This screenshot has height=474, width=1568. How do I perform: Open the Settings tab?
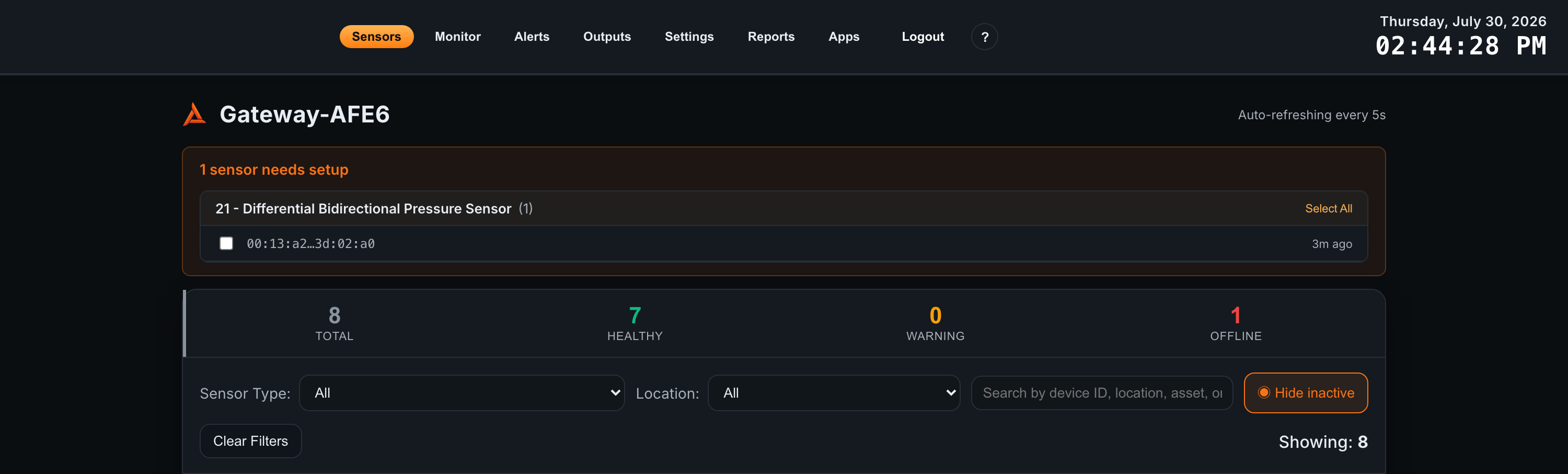[689, 37]
